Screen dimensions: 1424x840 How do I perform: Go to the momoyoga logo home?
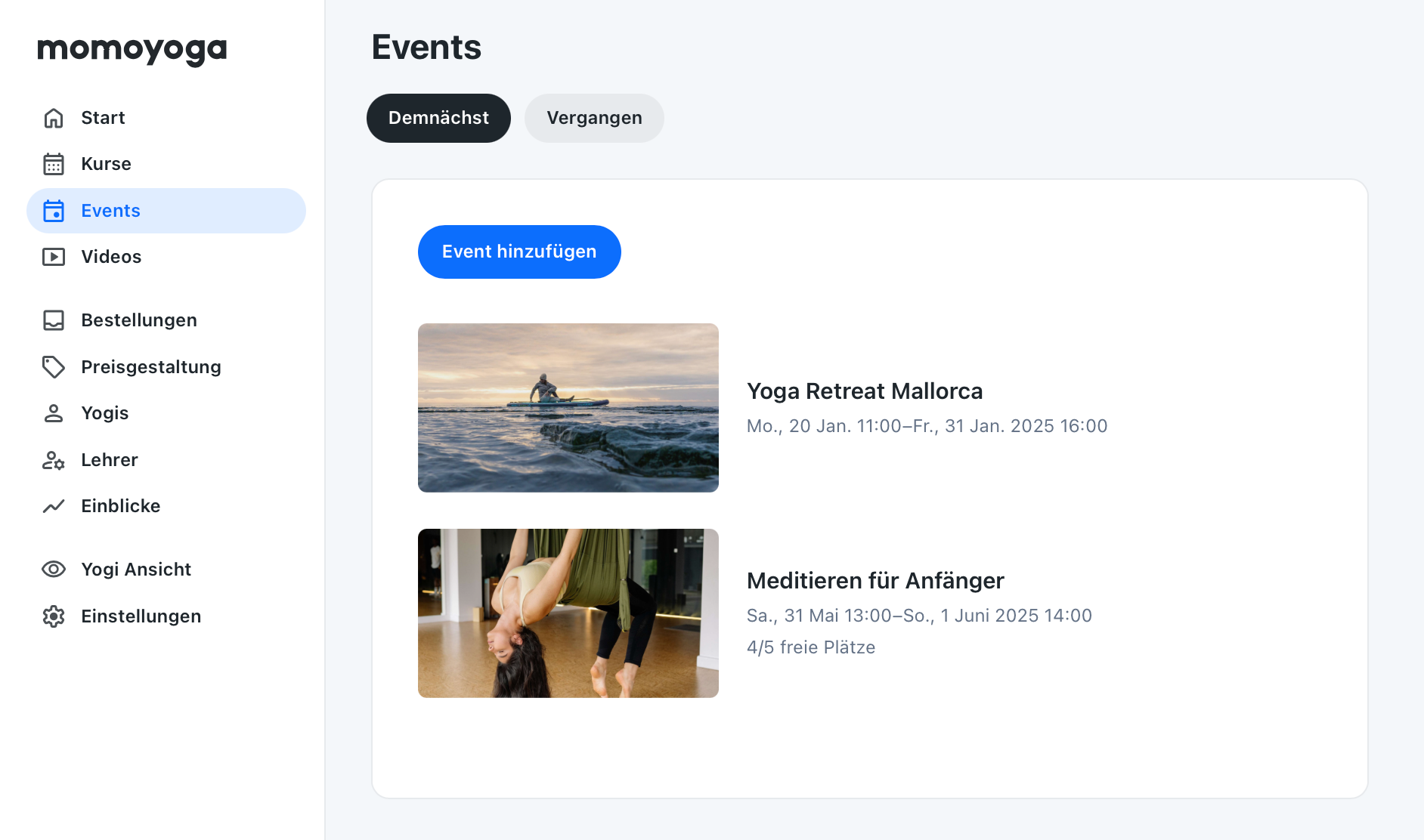[x=132, y=50]
